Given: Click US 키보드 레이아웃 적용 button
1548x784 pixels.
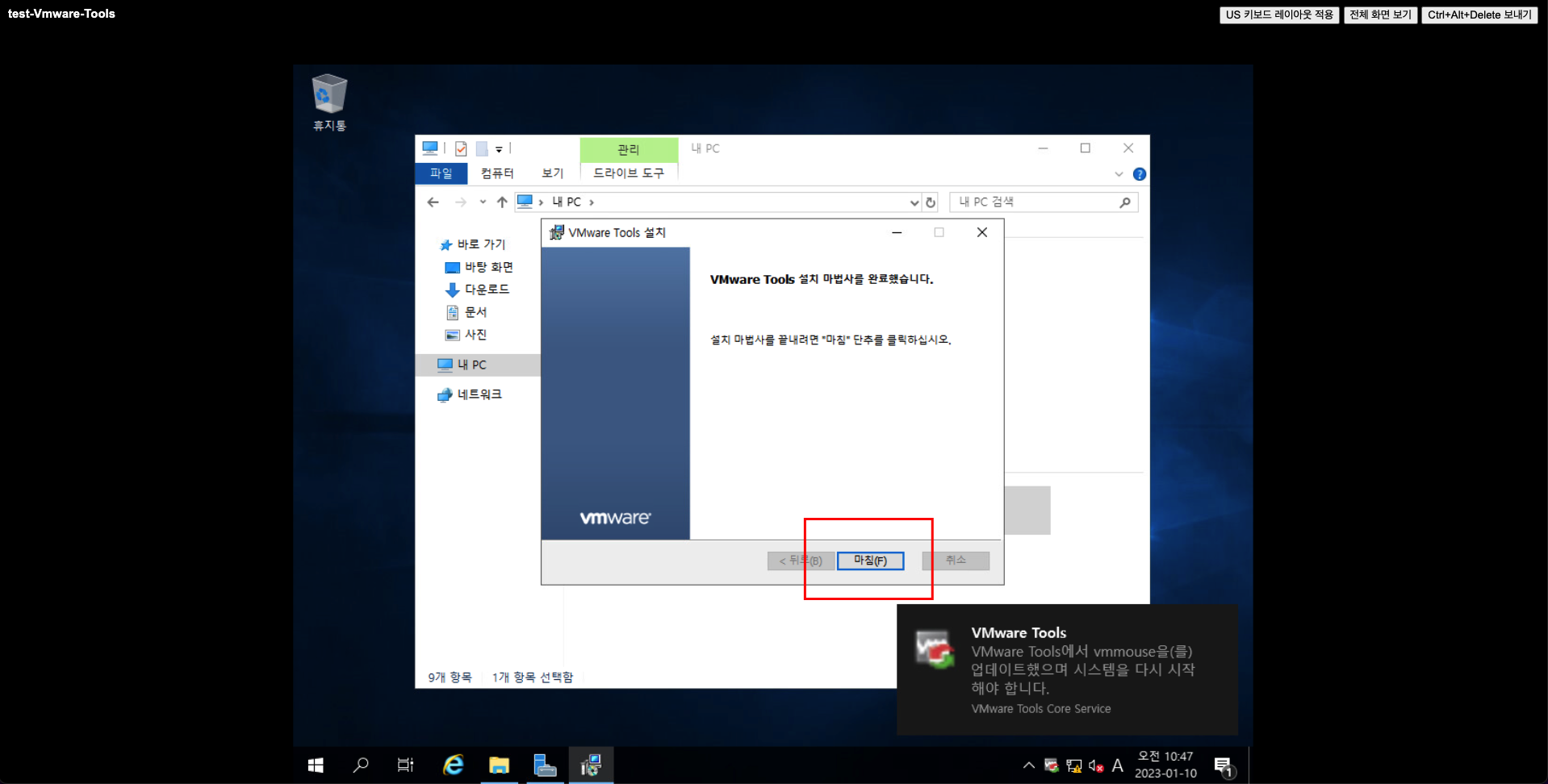Looking at the screenshot, I should point(1279,15).
